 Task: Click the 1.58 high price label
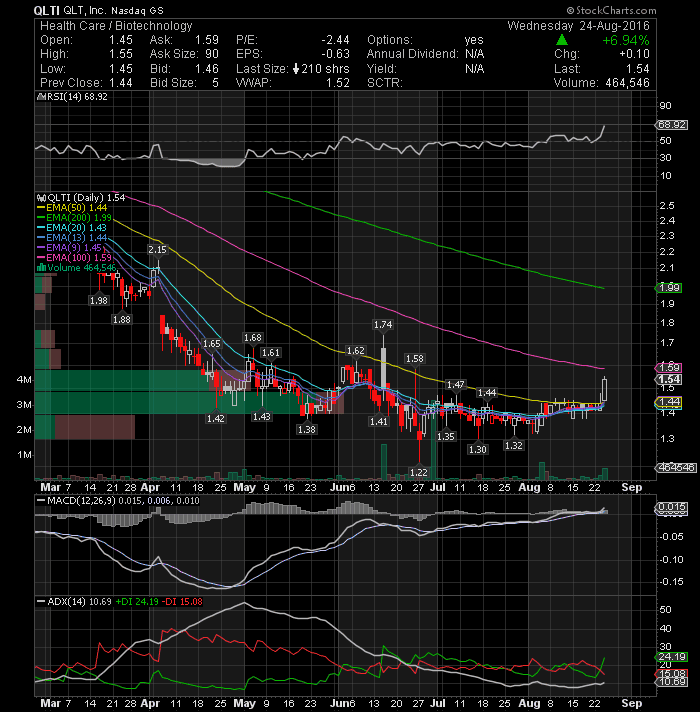pos(414,358)
